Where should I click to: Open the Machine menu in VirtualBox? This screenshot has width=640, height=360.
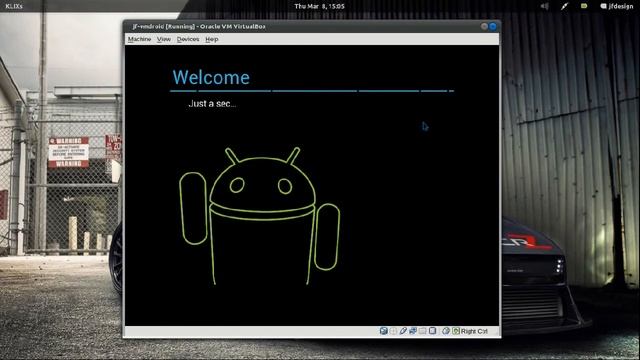pyautogui.click(x=139, y=39)
